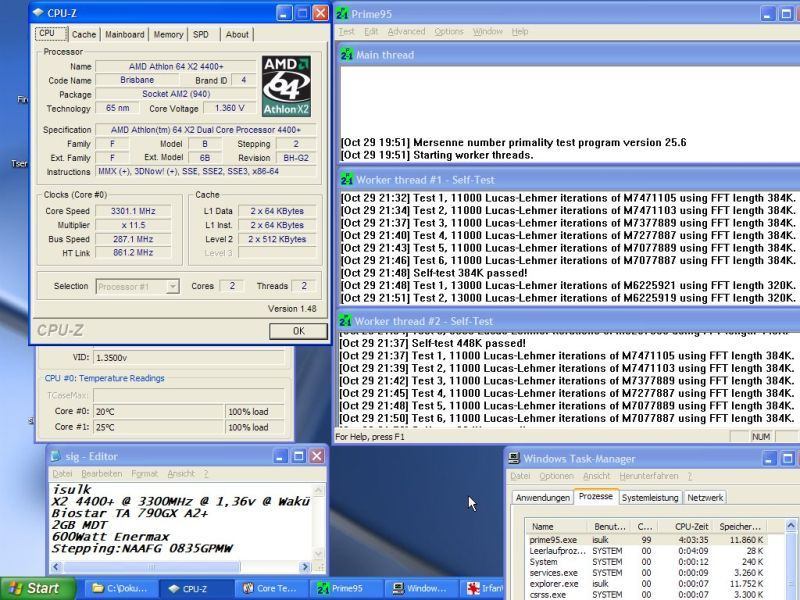The width and height of the screenshot is (800, 600).
Task: Open the About tab in CPU-Z
Action: click(237, 35)
